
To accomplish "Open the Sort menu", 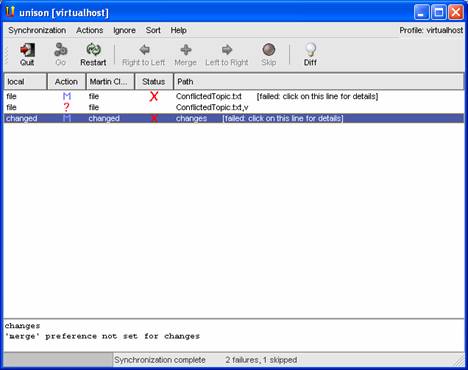I will (153, 30).
